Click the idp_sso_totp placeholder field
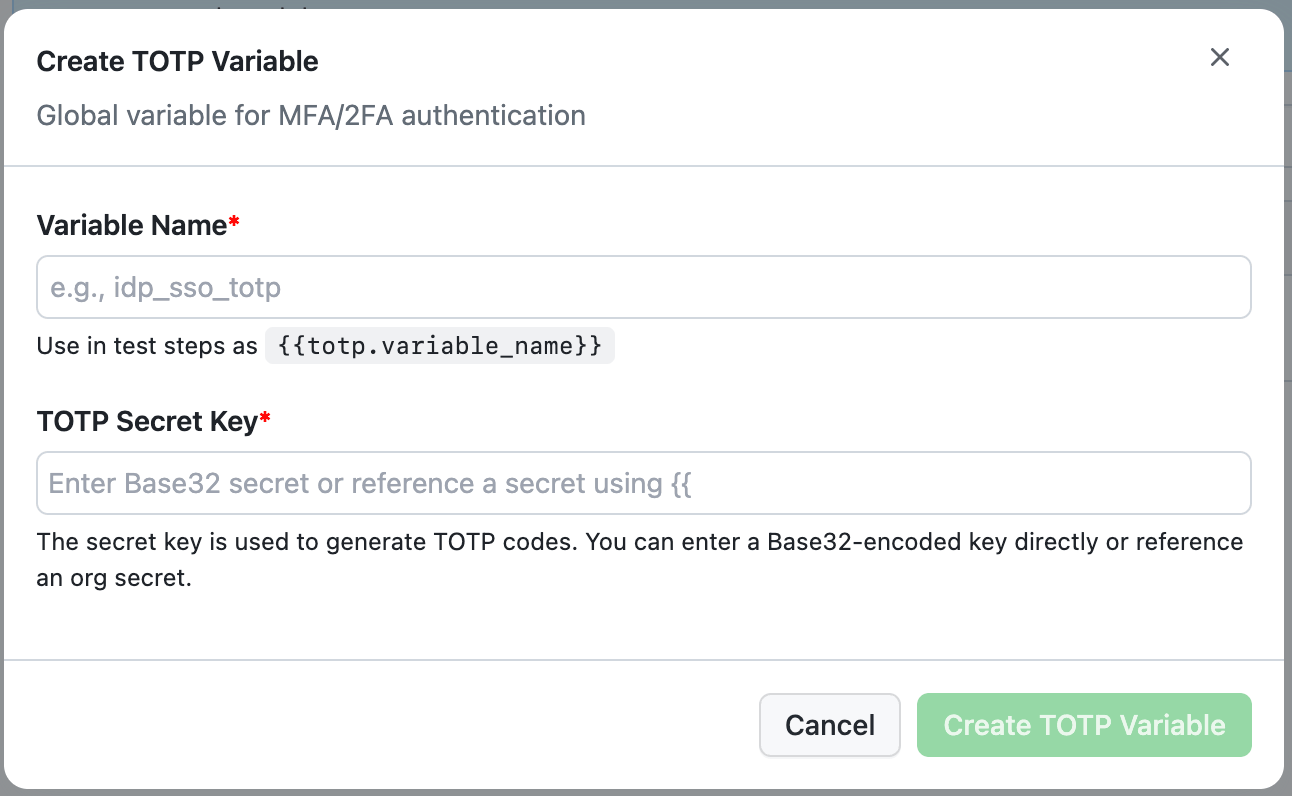 644,287
